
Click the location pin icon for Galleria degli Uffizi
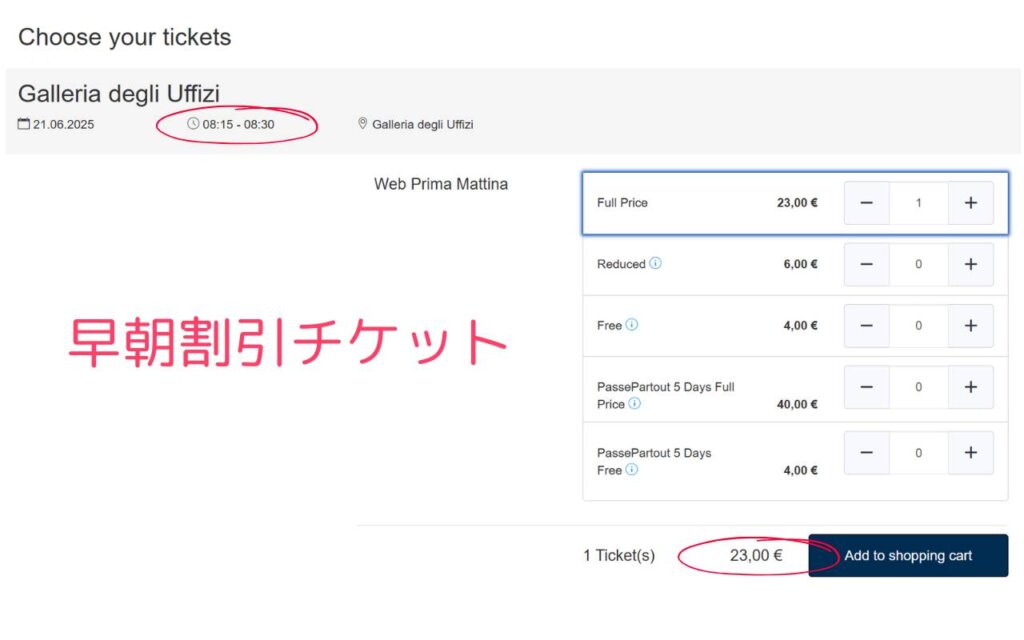pos(362,123)
